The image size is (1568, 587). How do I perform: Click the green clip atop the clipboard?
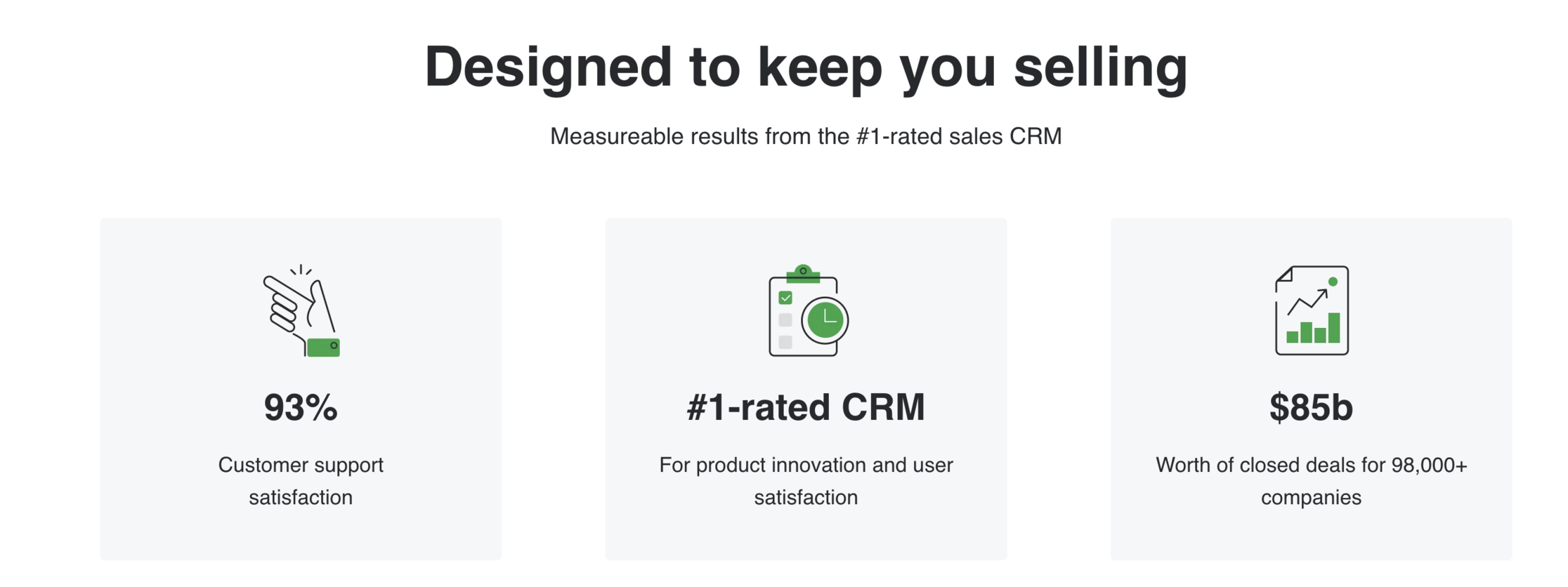pos(803,274)
